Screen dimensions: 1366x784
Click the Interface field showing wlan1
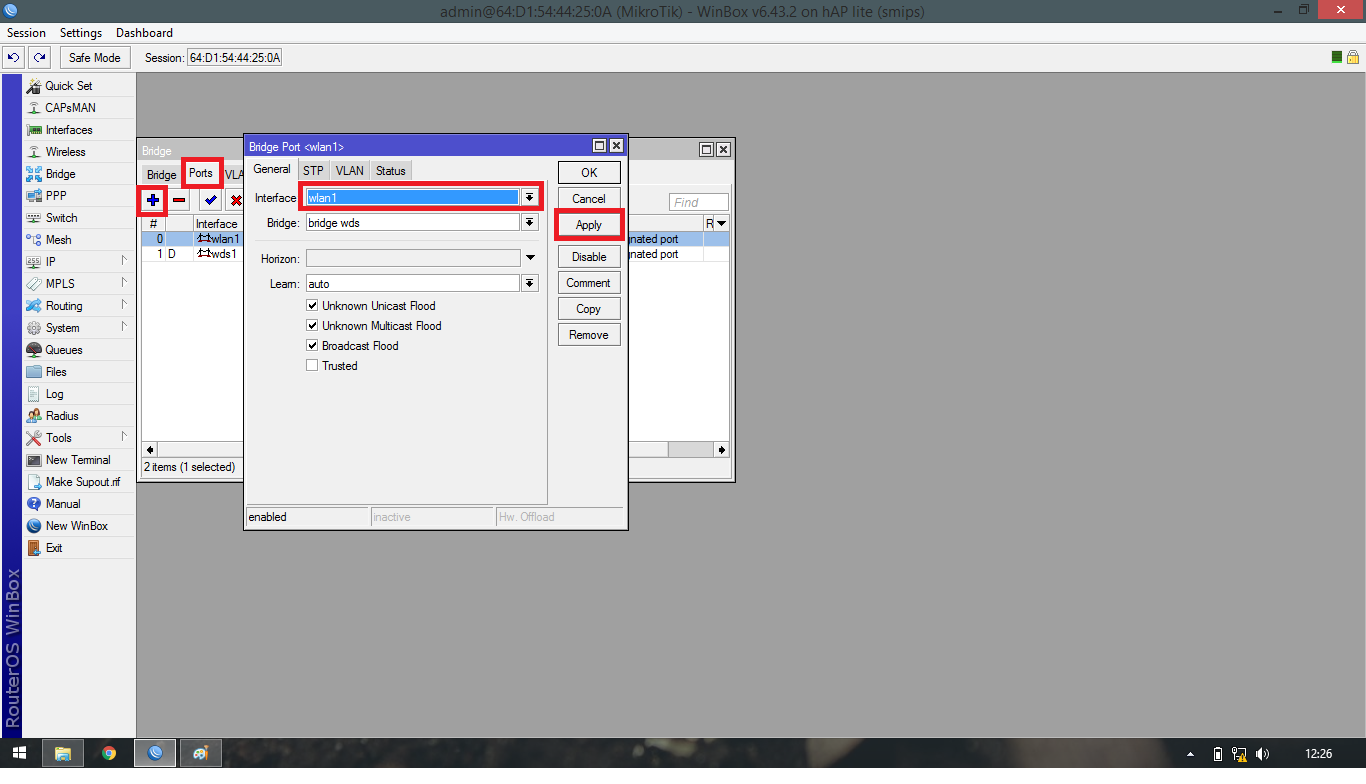[412, 198]
